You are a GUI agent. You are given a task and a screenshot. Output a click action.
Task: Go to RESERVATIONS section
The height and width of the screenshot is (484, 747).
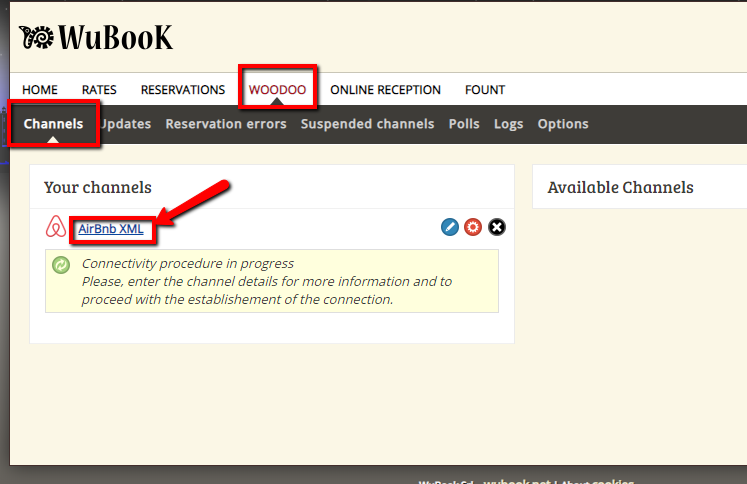tap(183, 90)
